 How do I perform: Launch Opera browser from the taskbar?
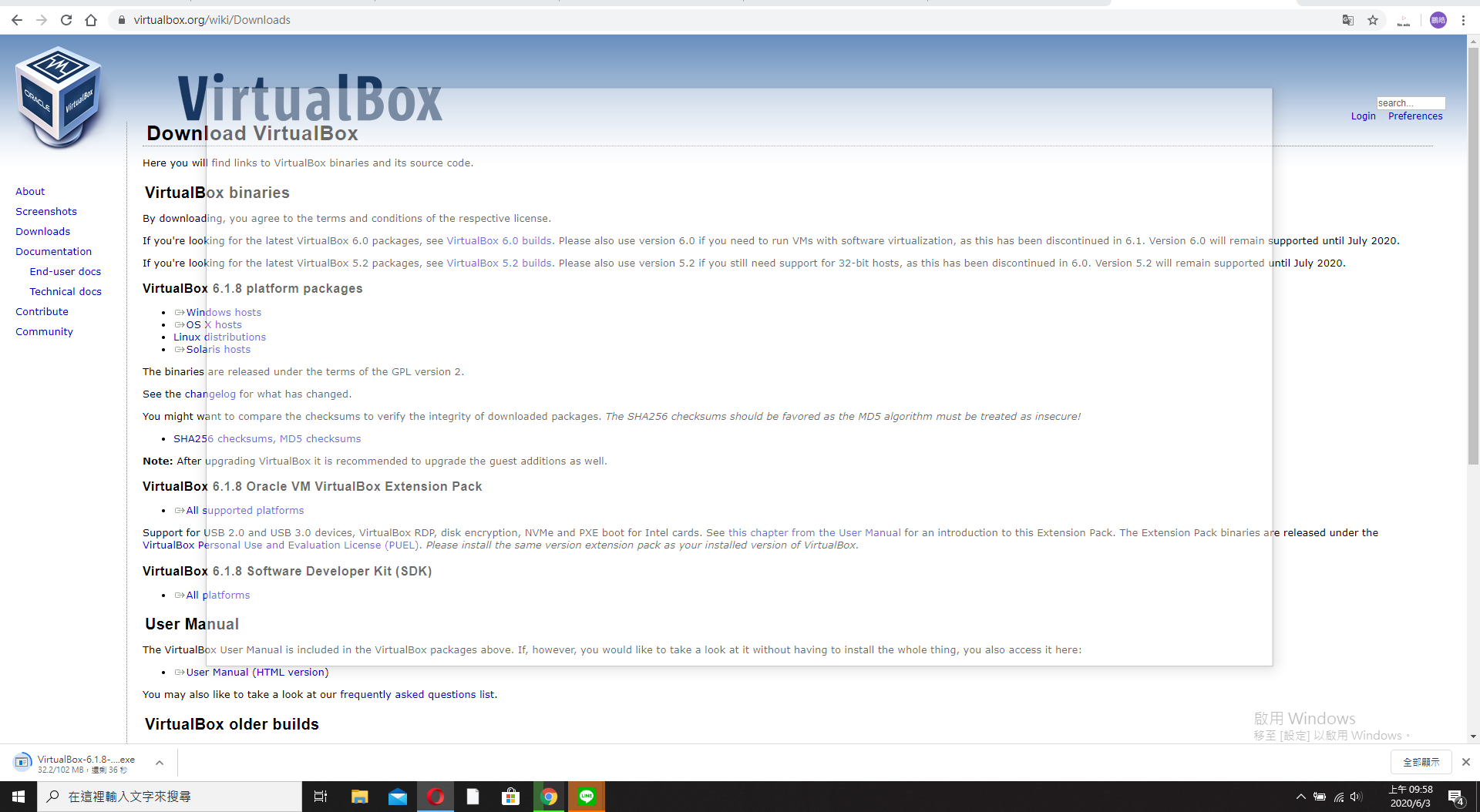[x=436, y=797]
